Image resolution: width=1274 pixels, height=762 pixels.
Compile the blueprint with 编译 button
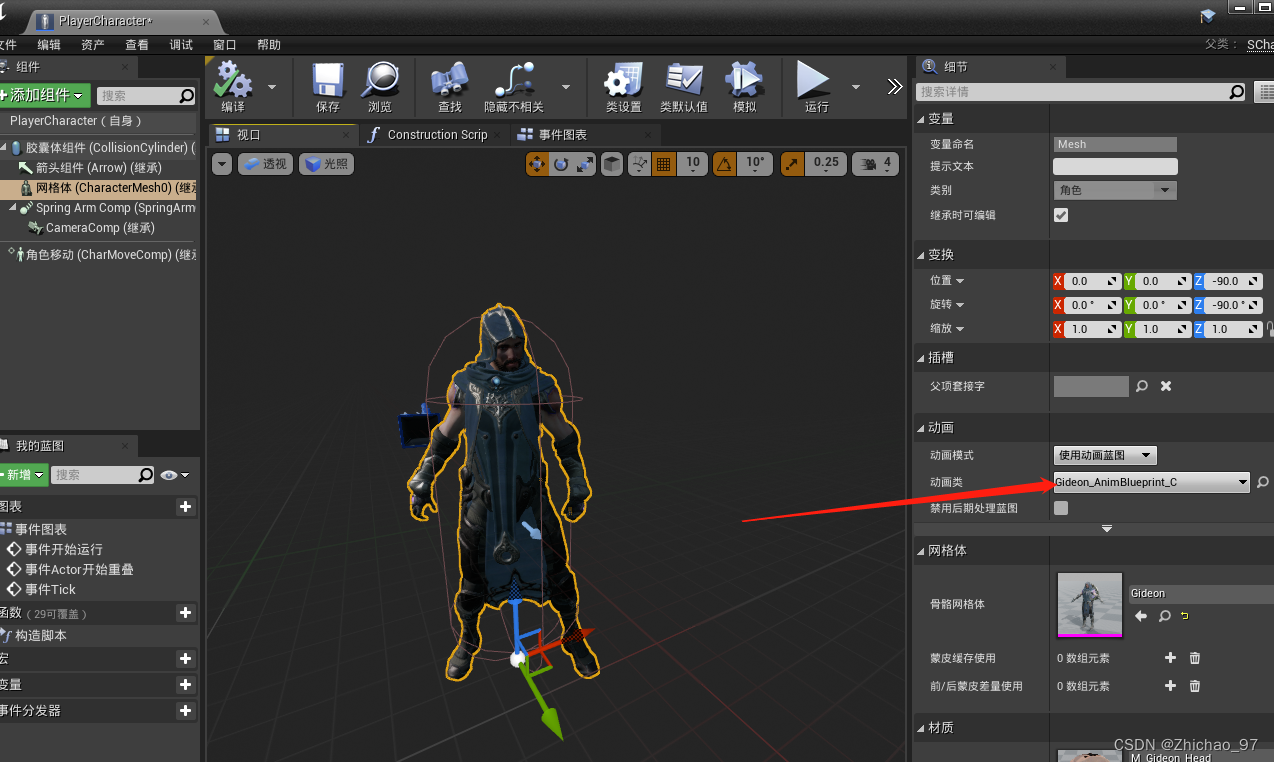(x=233, y=87)
